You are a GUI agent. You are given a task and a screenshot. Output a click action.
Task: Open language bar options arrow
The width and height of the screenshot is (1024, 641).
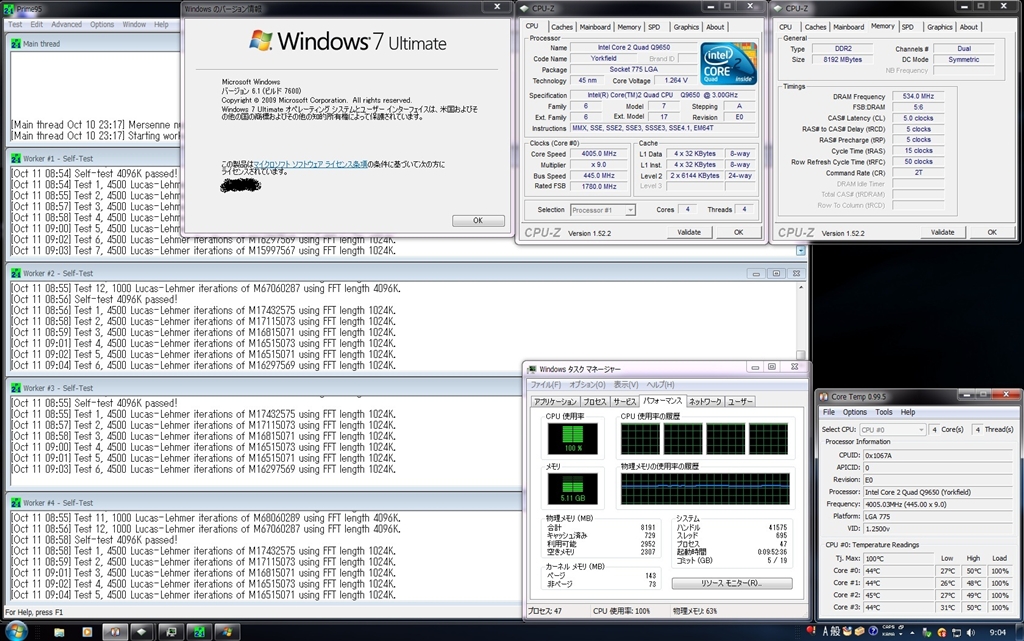point(901,634)
